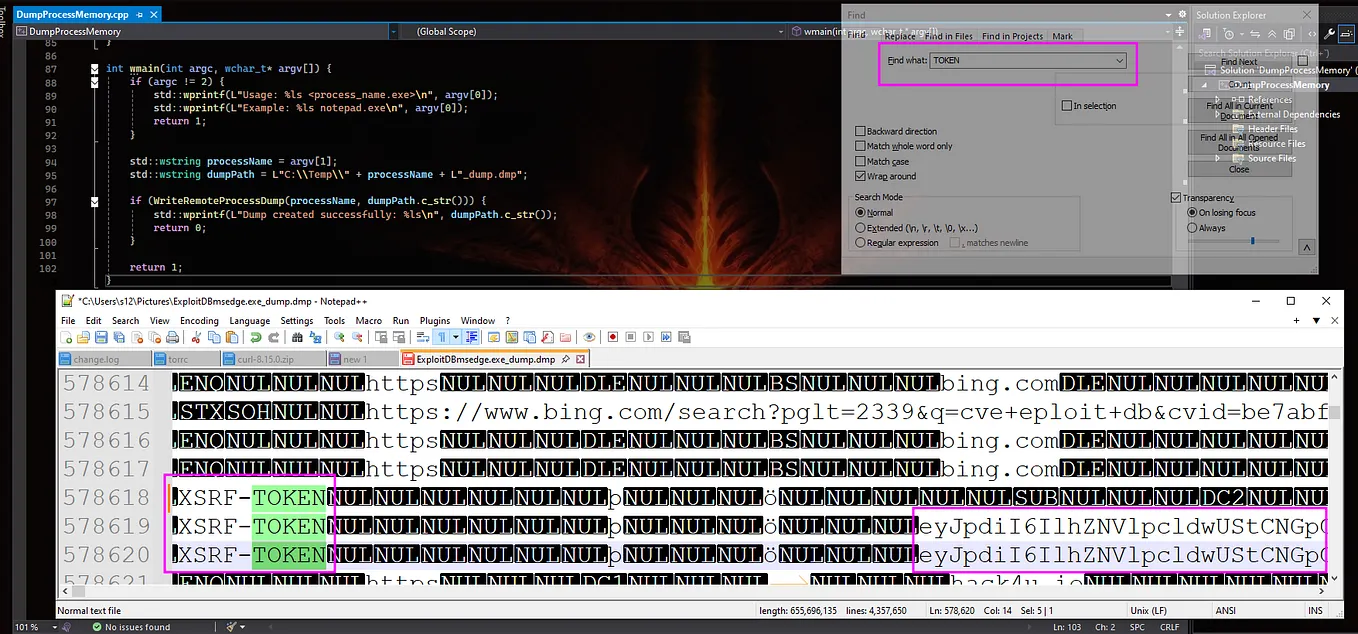Disable the Wrap around option

coord(859,176)
